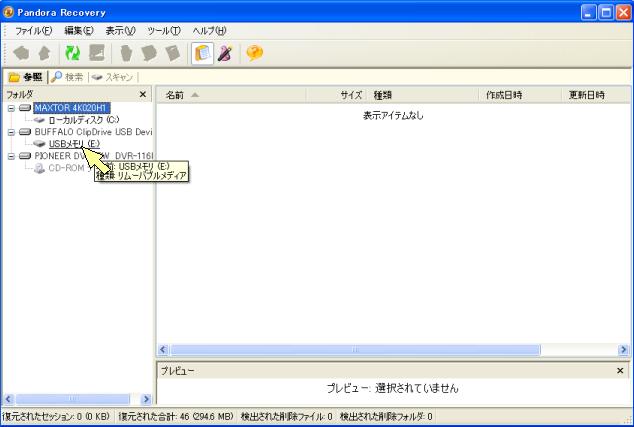The width and height of the screenshot is (634, 427).
Task: Click folder panel scrollbar right arrow
Action: [x=146, y=399]
